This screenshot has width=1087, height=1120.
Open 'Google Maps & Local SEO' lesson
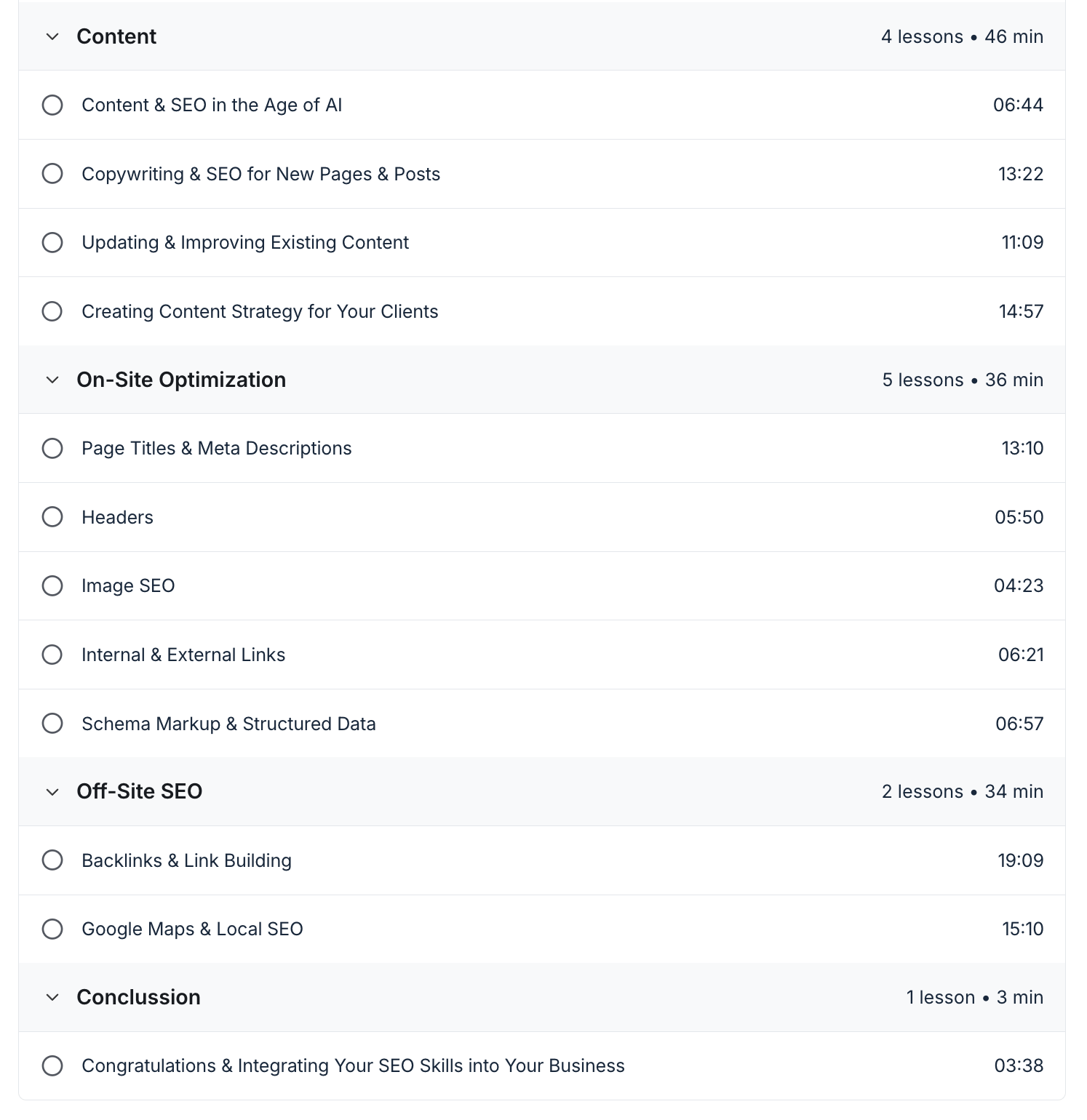(x=192, y=929)
